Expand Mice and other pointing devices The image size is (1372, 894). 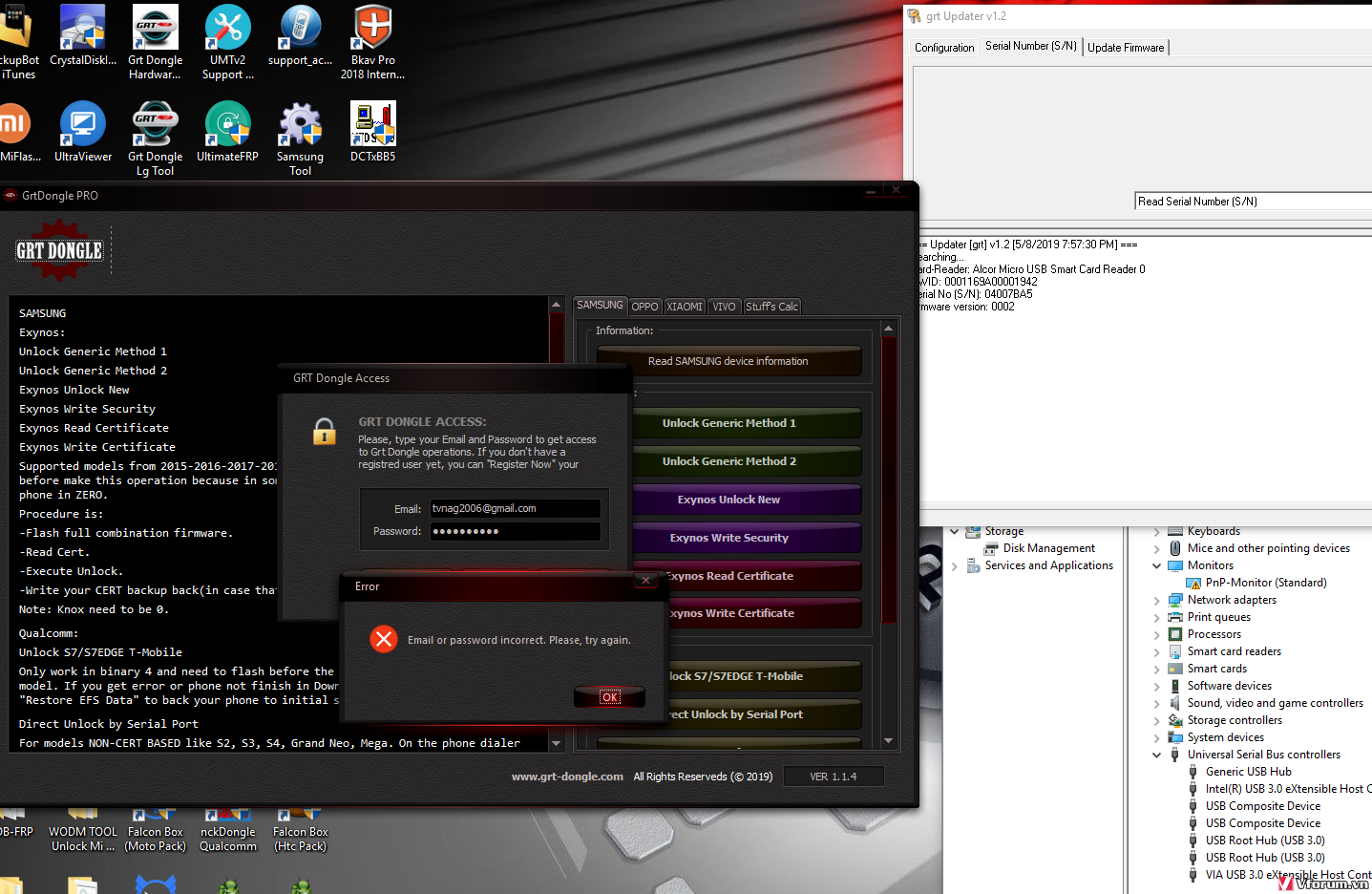[1156, 549]
